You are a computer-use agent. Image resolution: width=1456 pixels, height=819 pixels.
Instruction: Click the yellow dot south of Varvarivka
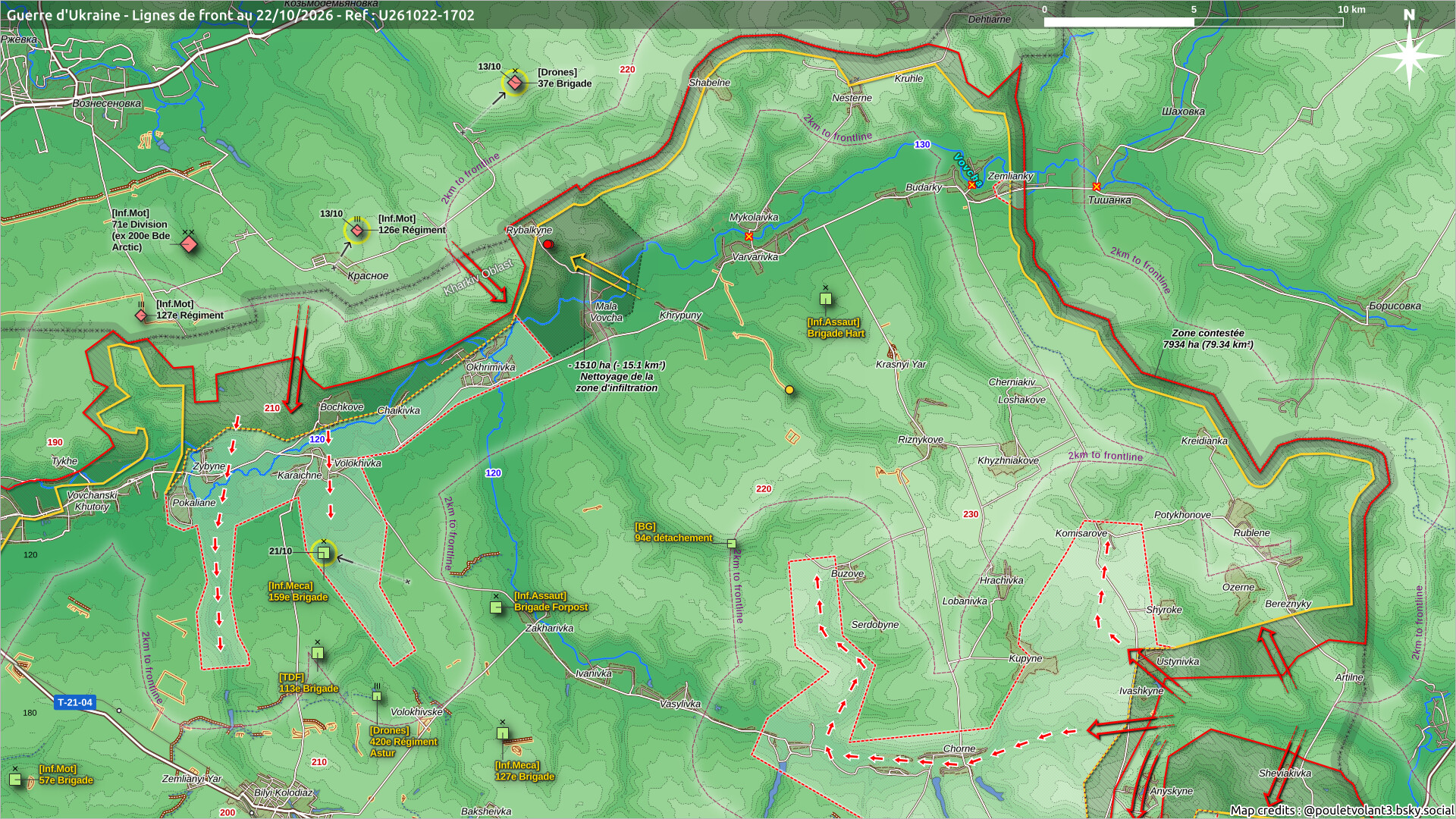789,390
